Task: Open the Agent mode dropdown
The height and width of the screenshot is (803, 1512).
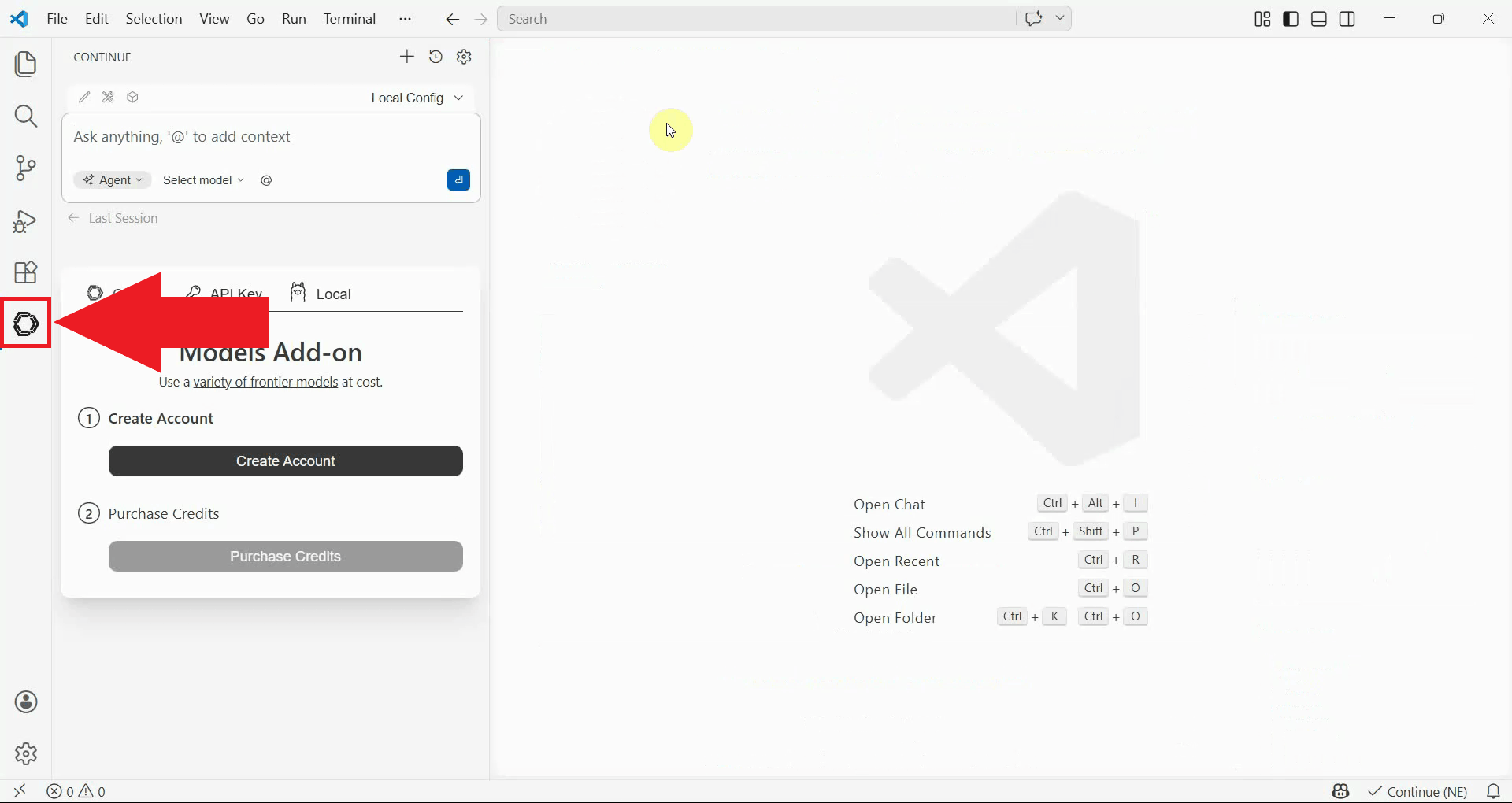Action: 111,179
